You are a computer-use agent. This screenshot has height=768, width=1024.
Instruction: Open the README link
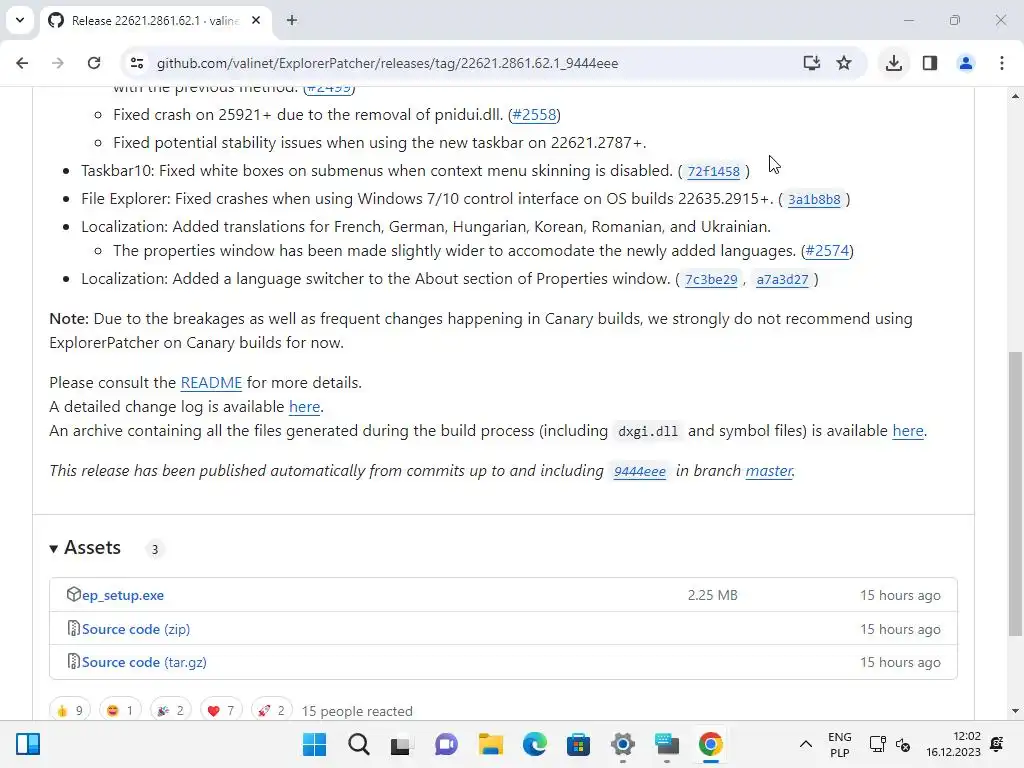tap(211, 383)
